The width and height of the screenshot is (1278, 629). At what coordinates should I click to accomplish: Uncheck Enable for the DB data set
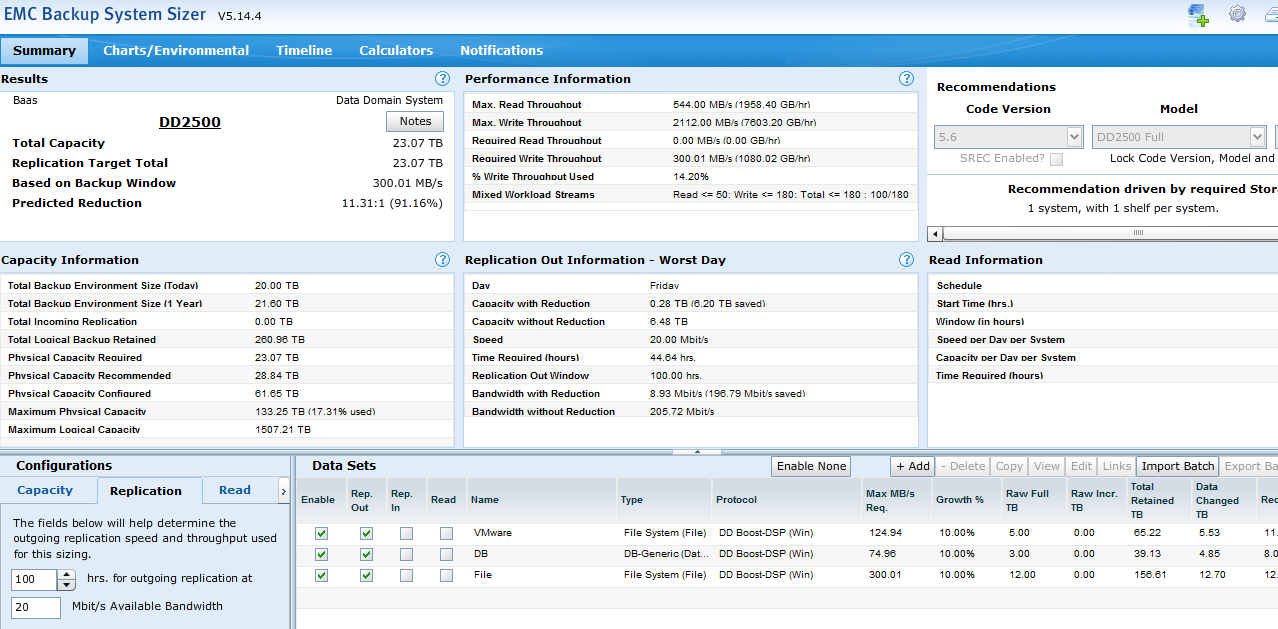tap(321, 554)
